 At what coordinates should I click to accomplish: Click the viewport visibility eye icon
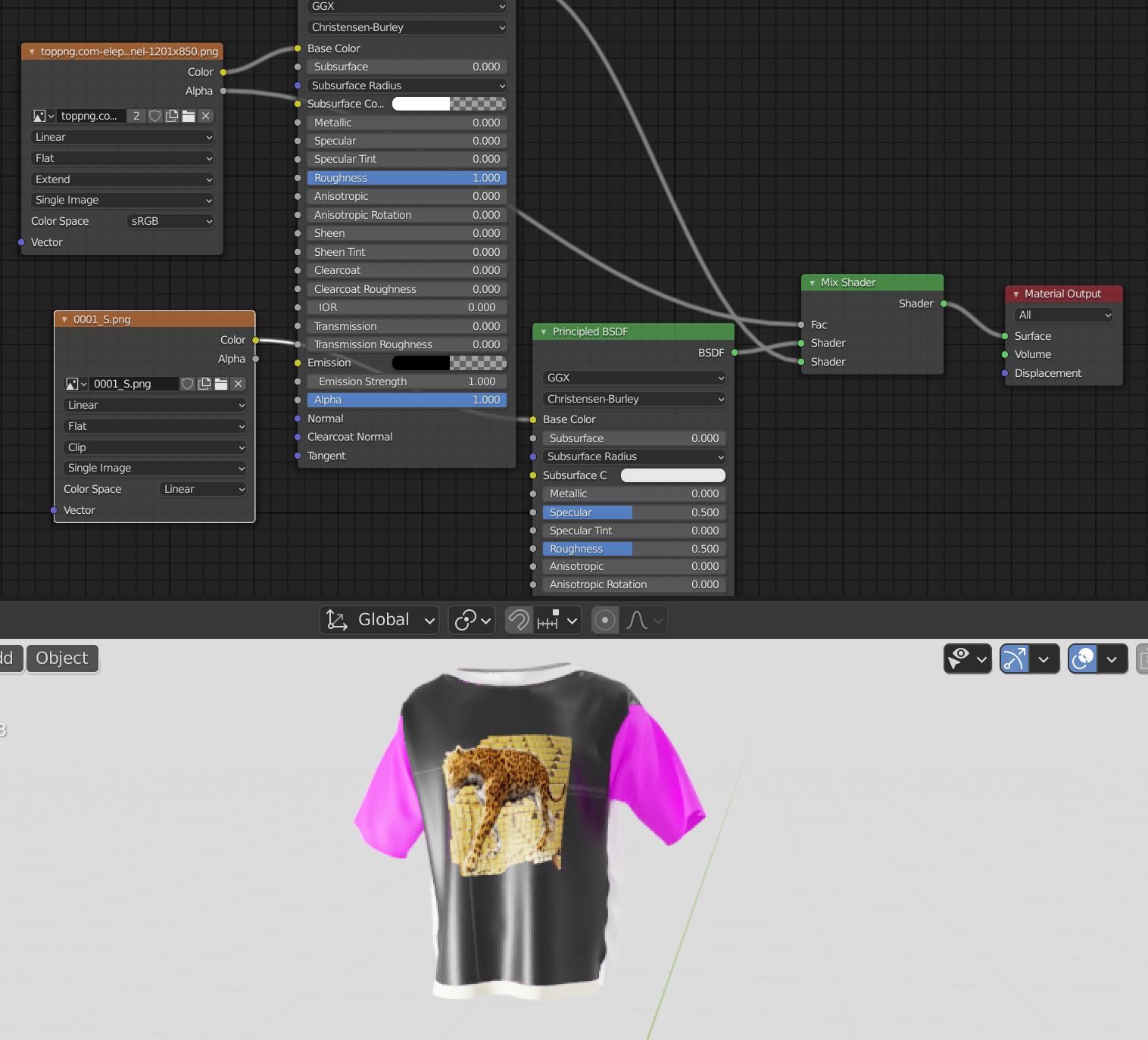959,659
